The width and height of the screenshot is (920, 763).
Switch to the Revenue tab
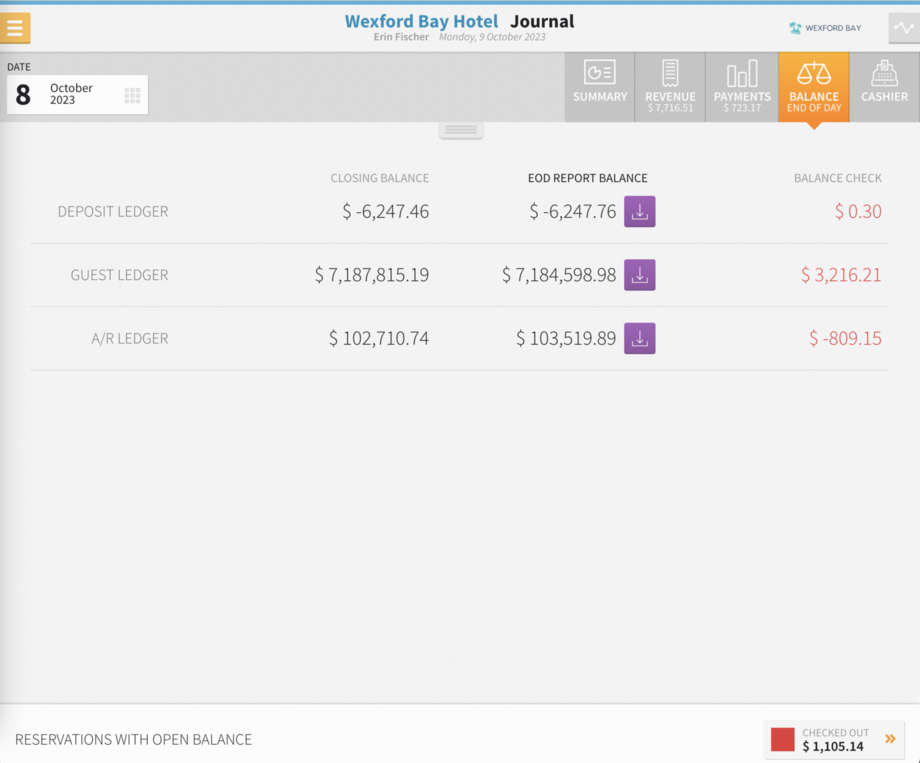670,87
